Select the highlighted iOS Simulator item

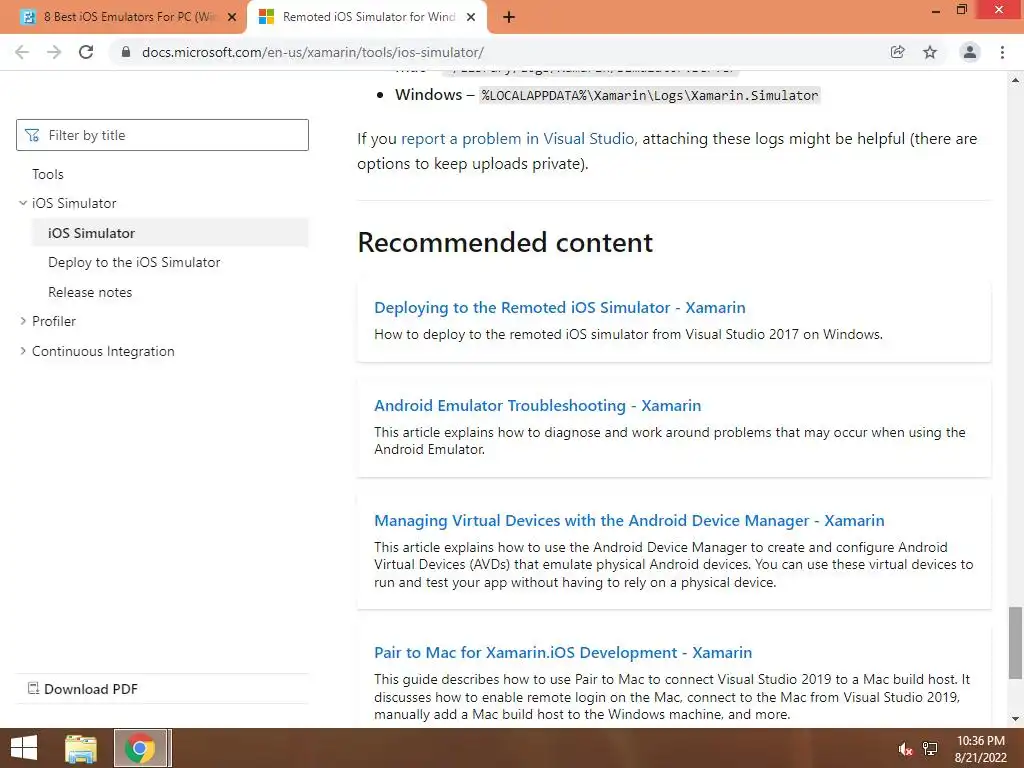coord(170,233)
